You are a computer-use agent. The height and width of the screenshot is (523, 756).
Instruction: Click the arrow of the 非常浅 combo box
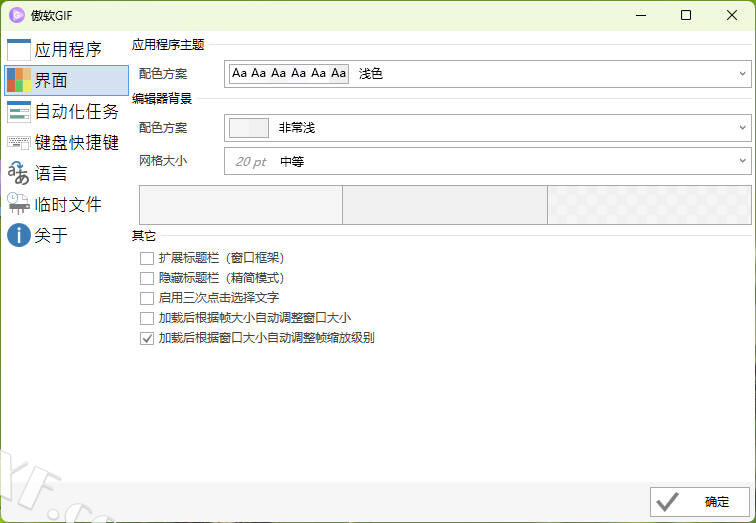tap(742, 128)
